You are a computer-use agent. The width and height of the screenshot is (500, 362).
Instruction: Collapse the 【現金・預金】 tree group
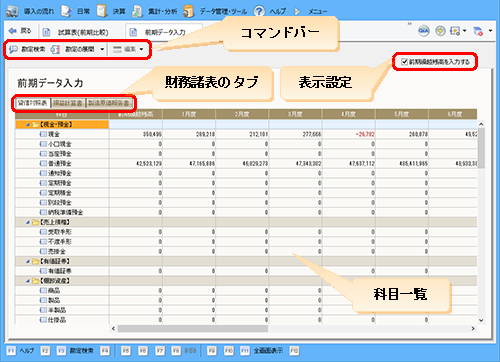[28, 125]
